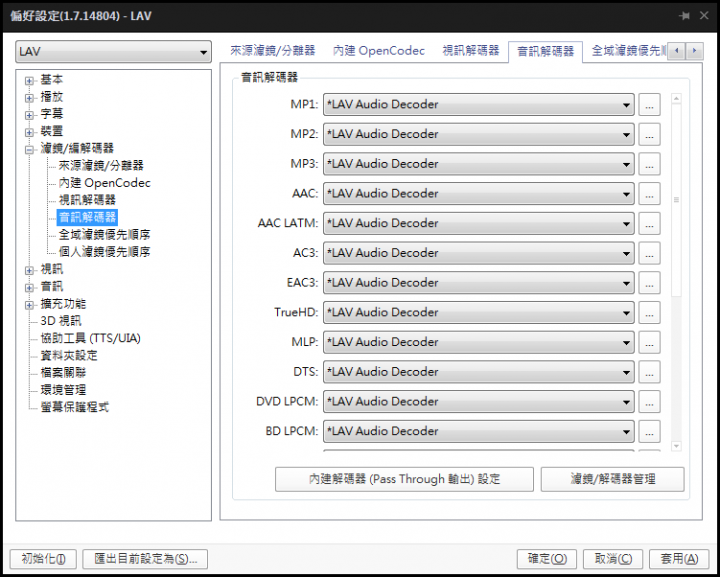Expand the 基本 tree node
This screenshot has height=577, width=720.
pyautogui.click(x=29, y=81)
